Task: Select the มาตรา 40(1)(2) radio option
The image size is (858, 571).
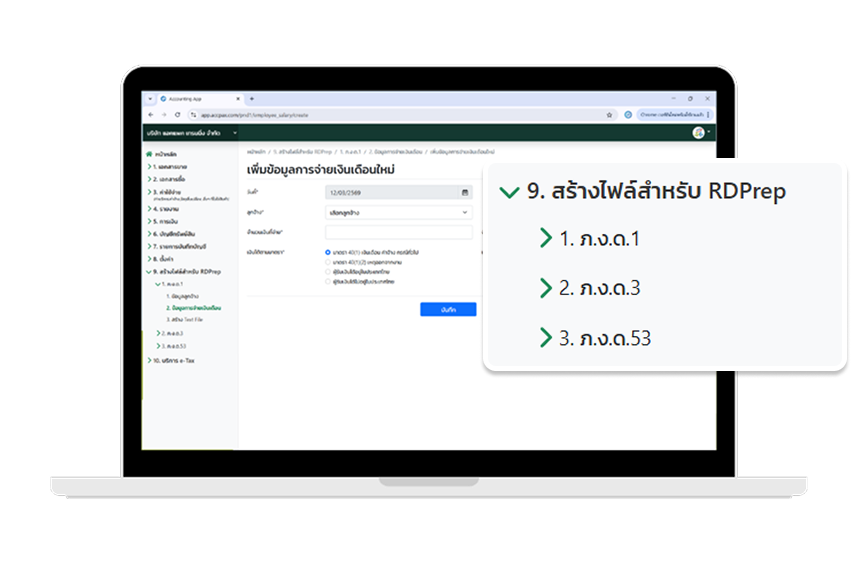Action: [x=328, y=262]
